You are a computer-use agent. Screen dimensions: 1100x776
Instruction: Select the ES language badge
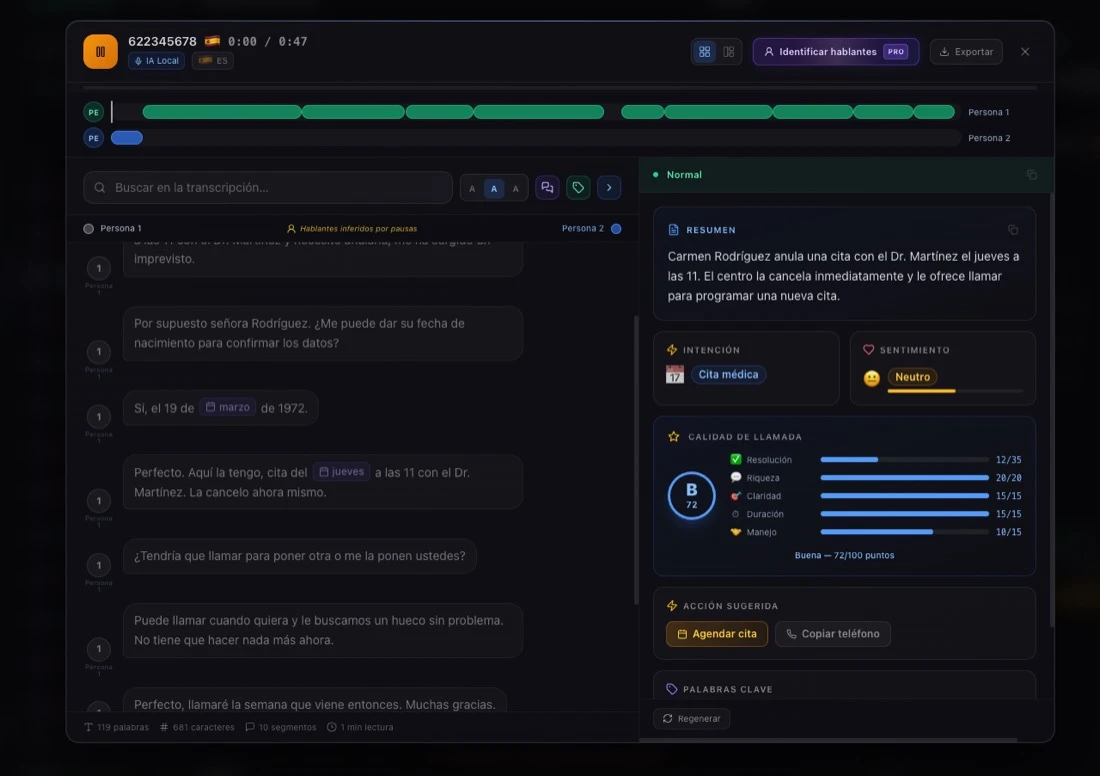[213, 61]
